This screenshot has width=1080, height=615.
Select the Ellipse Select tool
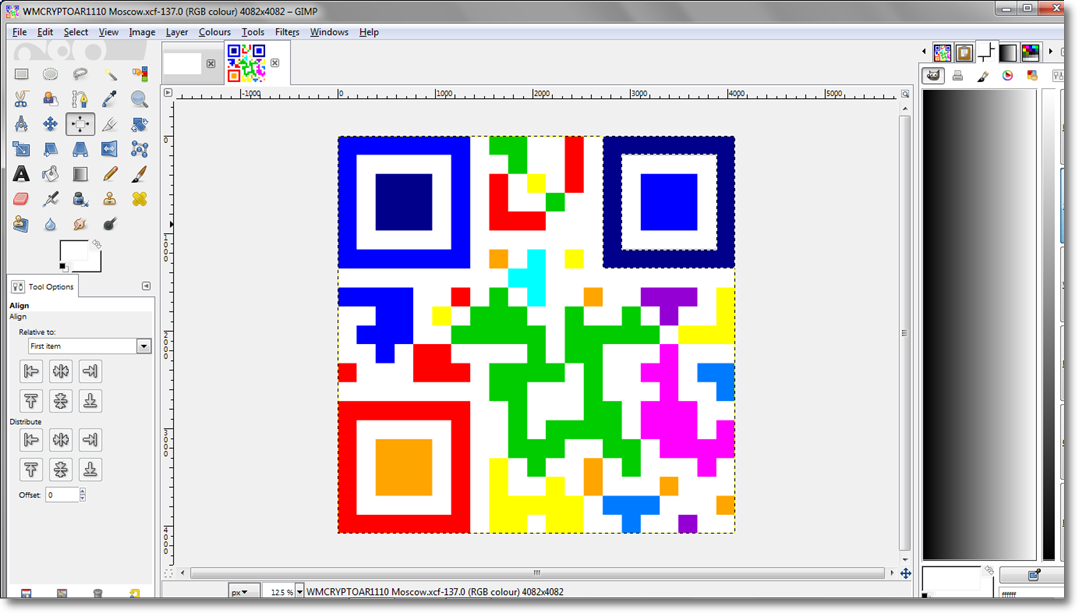point(50,74)
